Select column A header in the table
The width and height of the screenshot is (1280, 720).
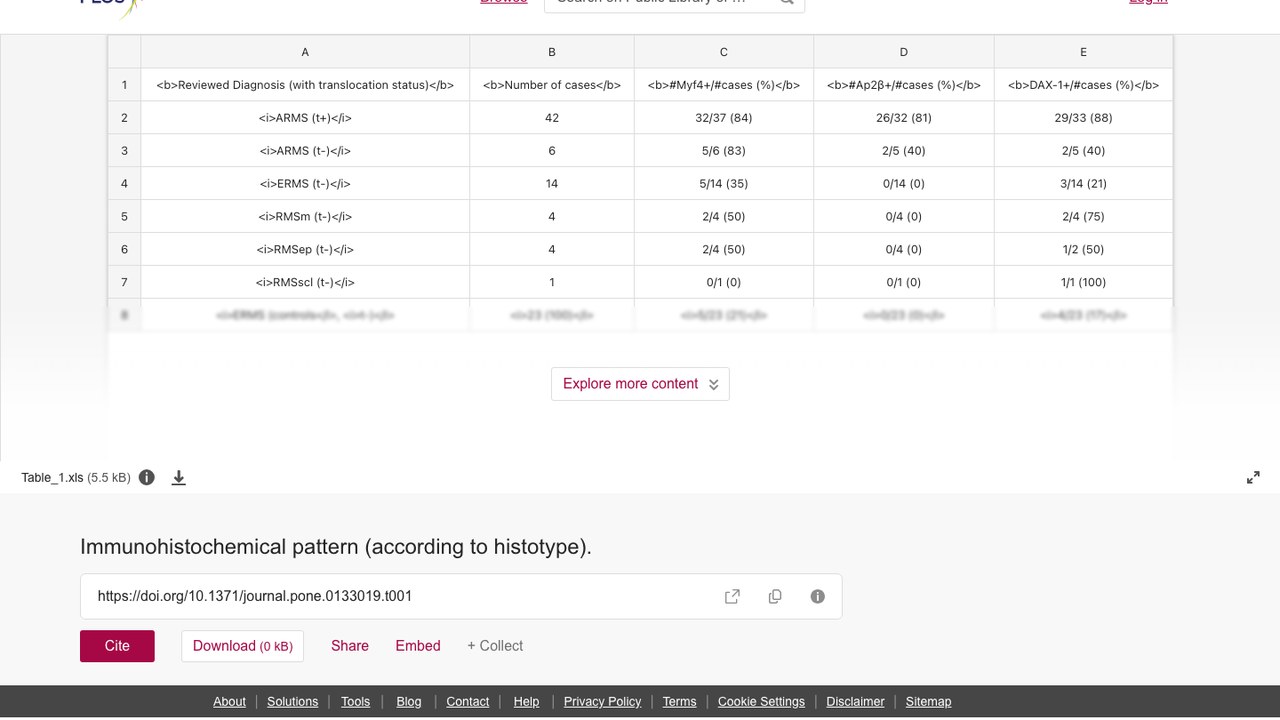point(305,52)
